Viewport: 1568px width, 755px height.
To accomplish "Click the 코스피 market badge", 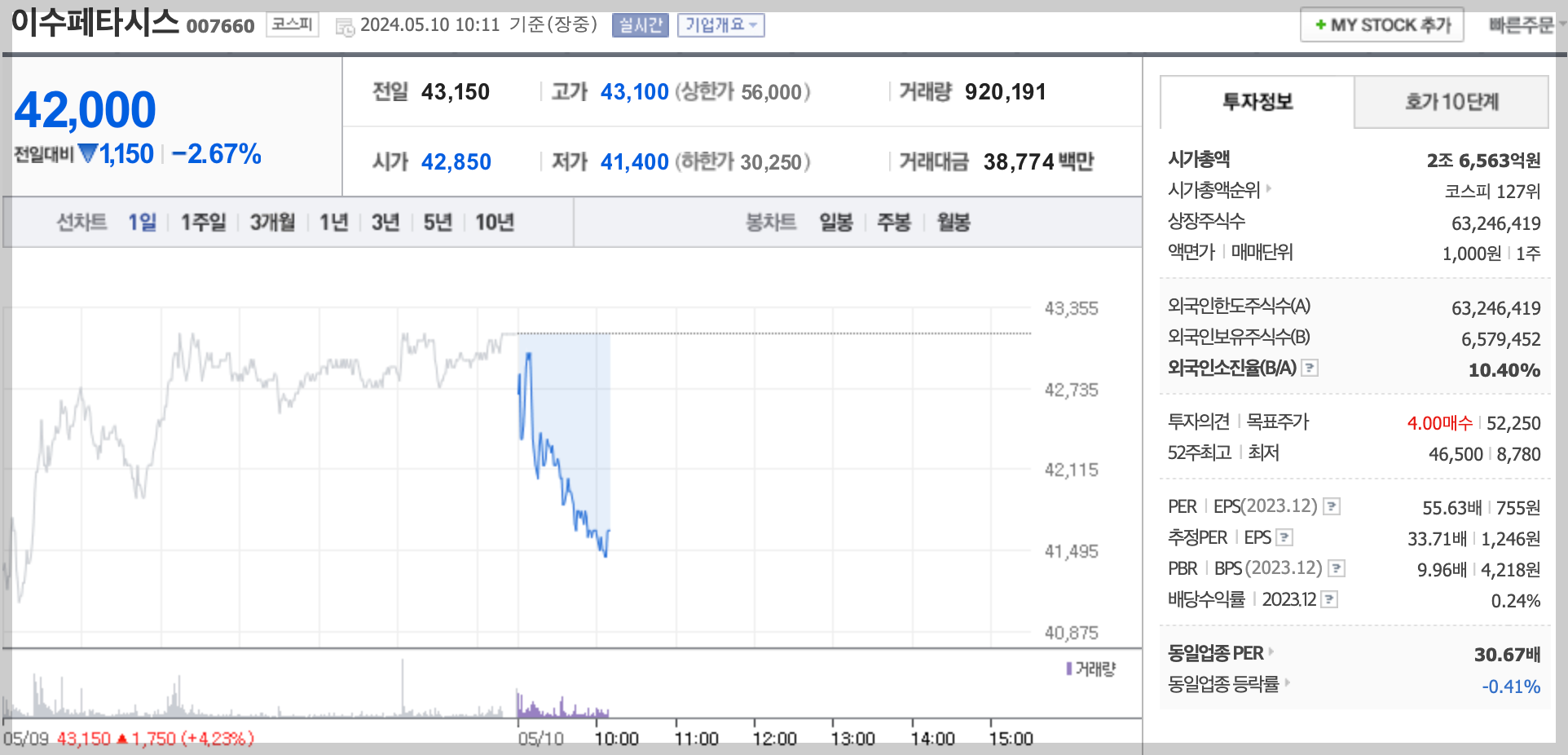I will click(293, 24).
